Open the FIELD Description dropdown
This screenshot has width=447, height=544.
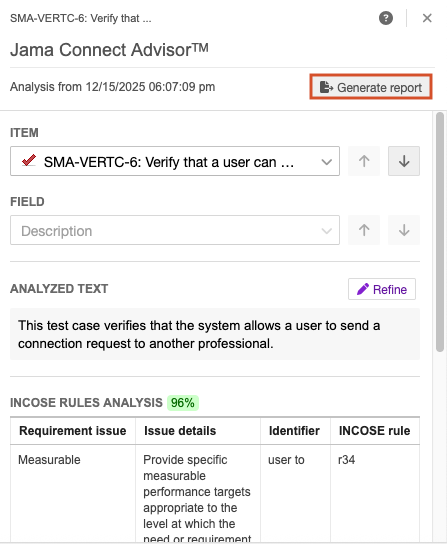(175, 230)
